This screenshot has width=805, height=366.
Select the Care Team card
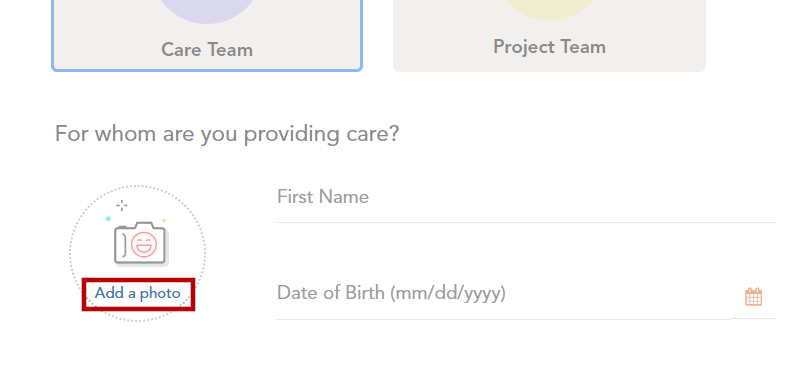pos(207,35)
